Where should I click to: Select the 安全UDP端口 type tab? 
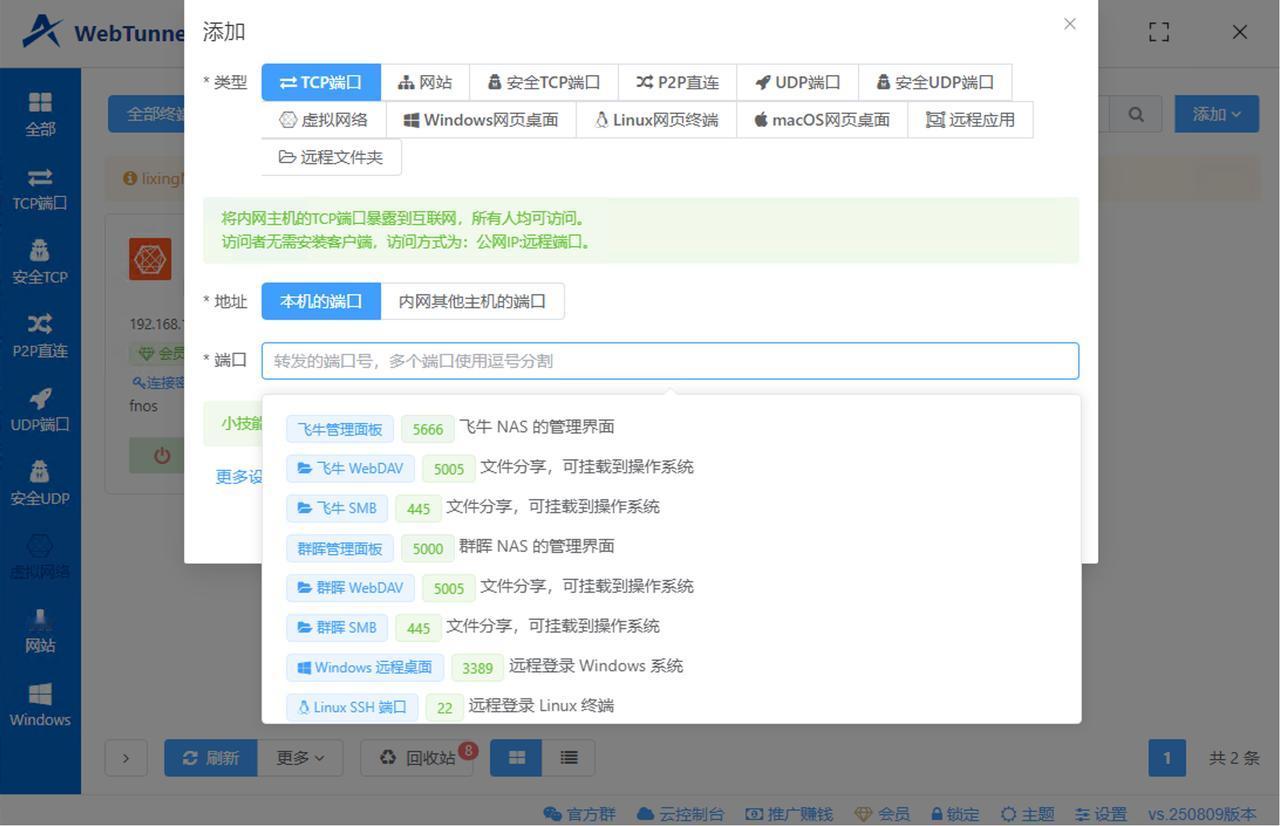coord(935,82)
